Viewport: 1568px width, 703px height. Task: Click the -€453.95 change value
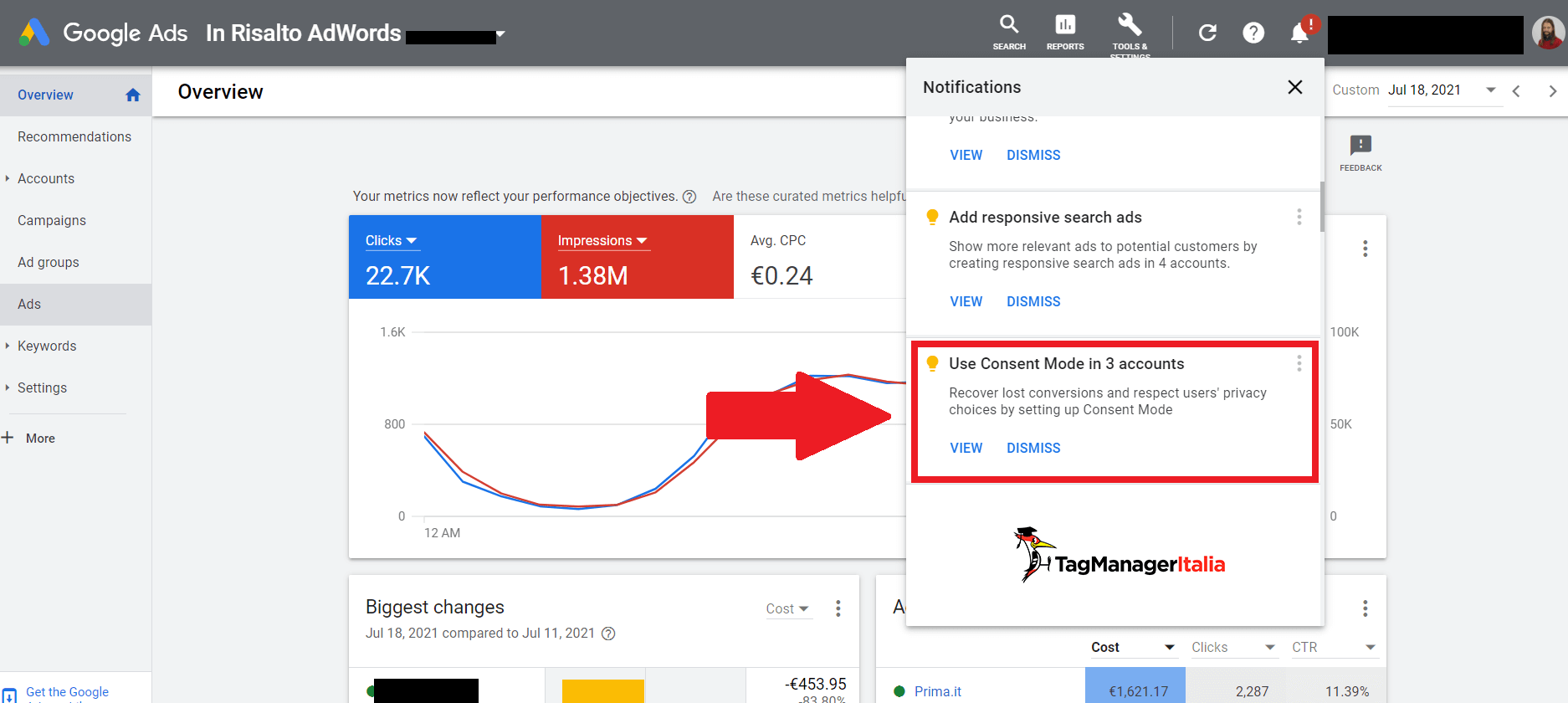[816, 684]
